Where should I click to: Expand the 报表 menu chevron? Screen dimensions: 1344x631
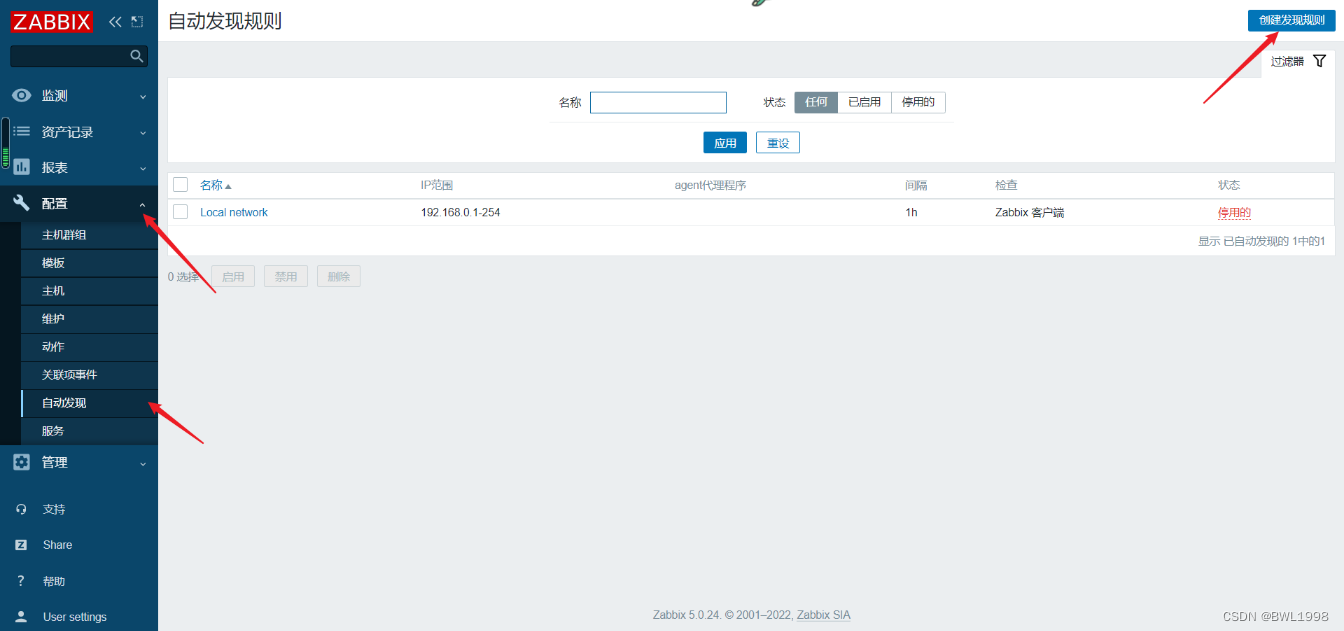tap(142, 168)
